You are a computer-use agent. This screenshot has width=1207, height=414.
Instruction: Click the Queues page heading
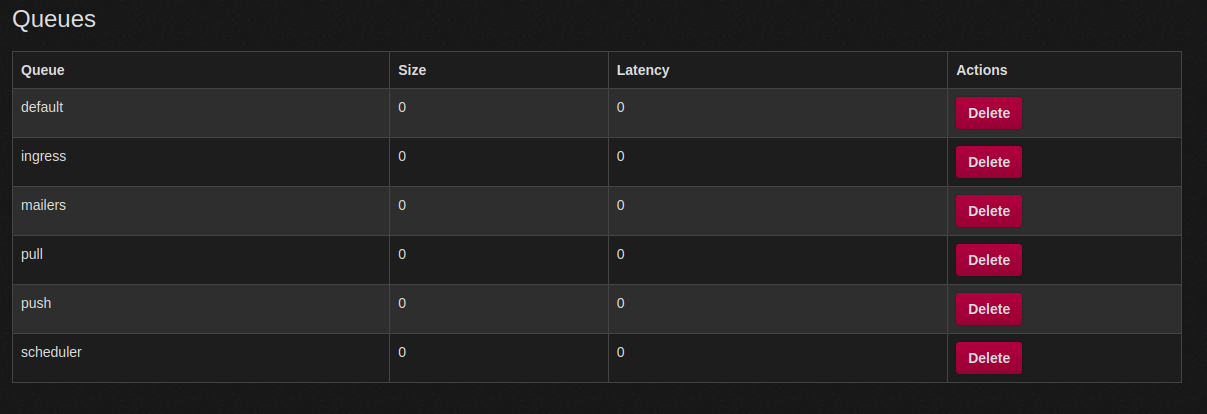[54, 18]
